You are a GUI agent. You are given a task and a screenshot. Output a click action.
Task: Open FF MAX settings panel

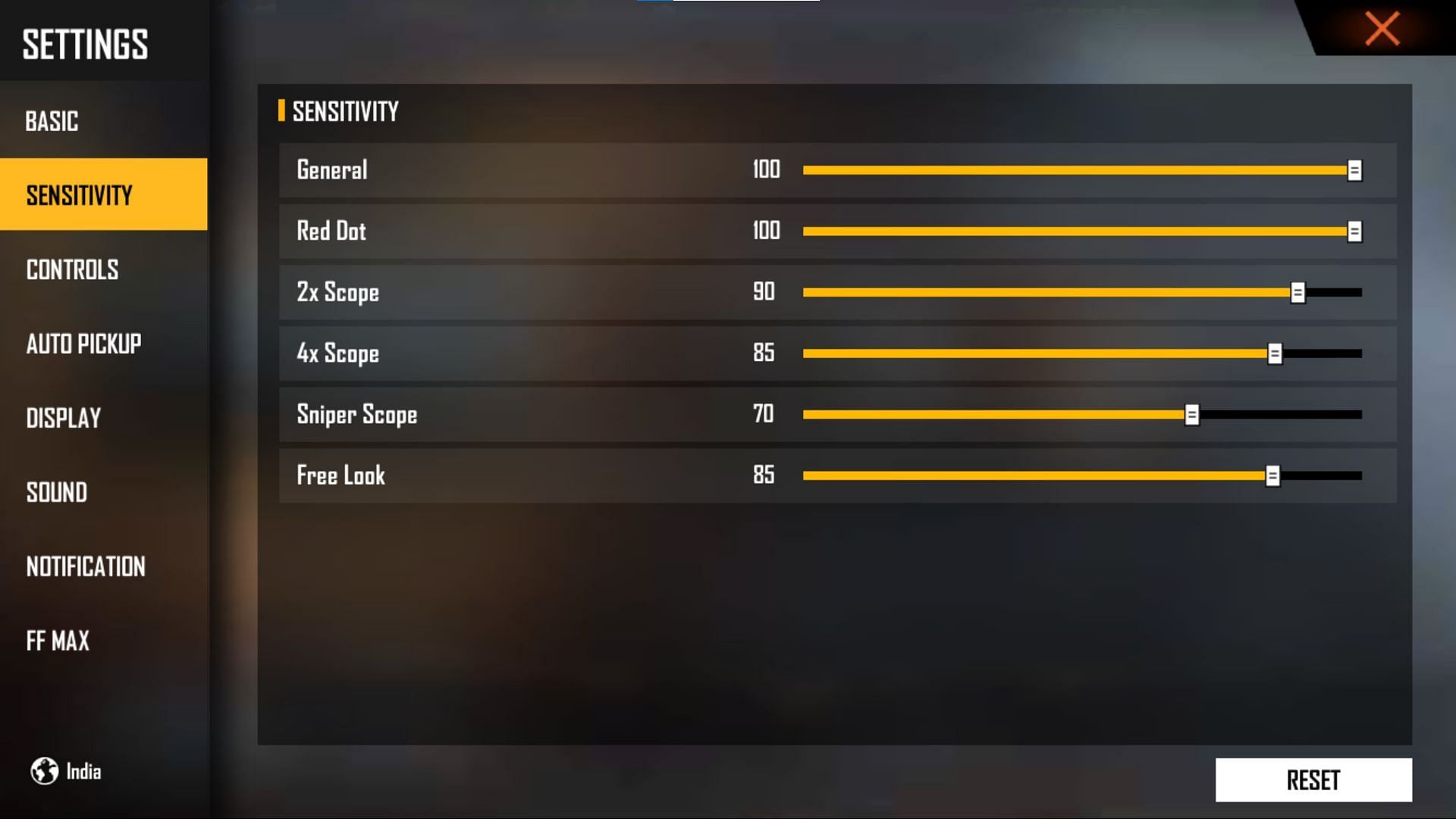58,640
